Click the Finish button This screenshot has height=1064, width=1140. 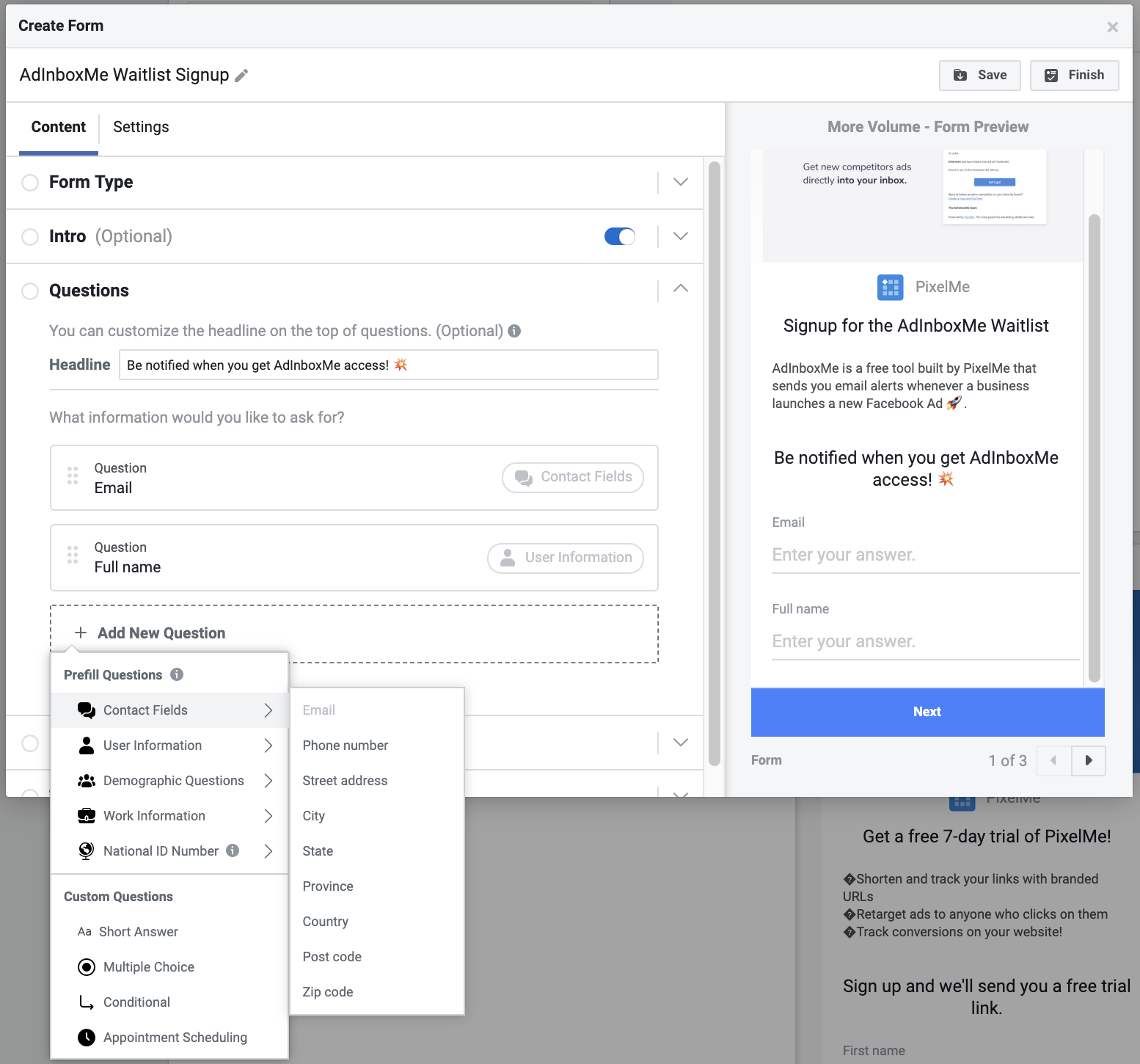(x=1074, y=75)
